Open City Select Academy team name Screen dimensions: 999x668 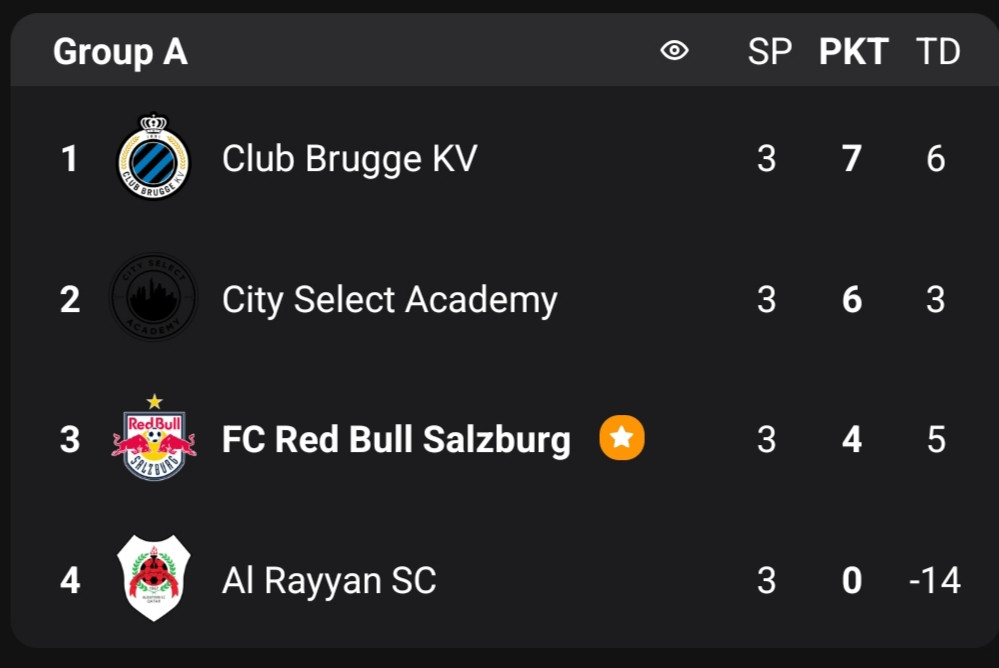point(389,299)
